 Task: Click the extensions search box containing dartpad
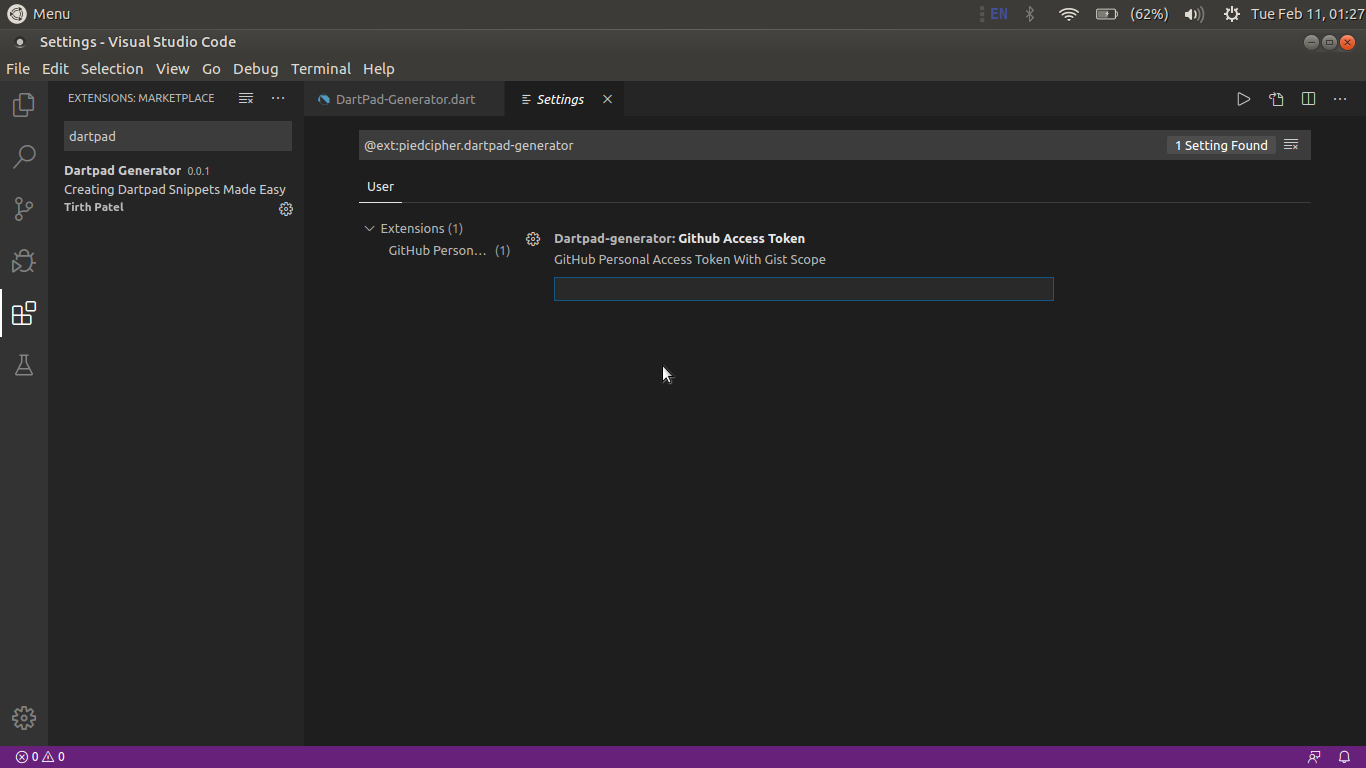(178, 136)
